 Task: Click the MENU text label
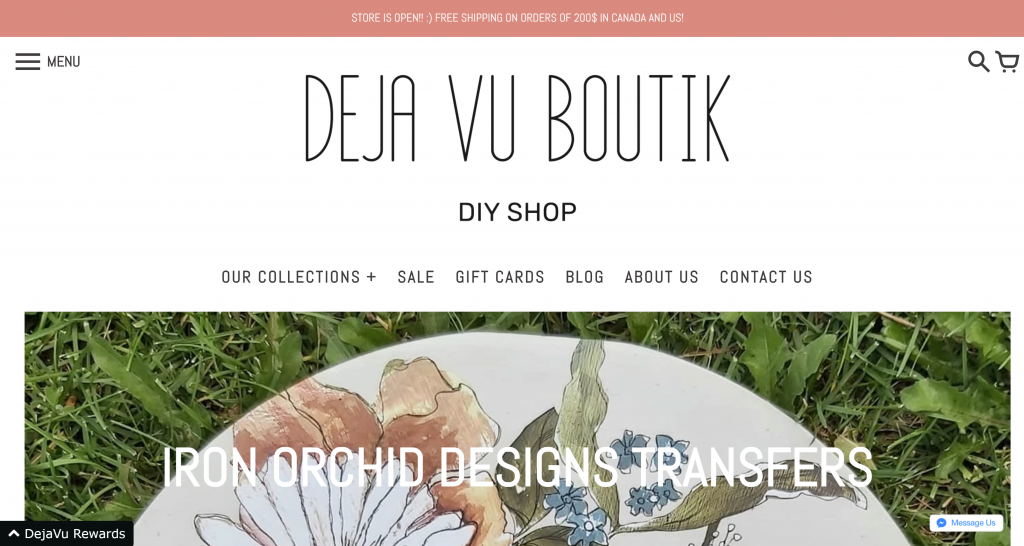(x=63, y=61)
